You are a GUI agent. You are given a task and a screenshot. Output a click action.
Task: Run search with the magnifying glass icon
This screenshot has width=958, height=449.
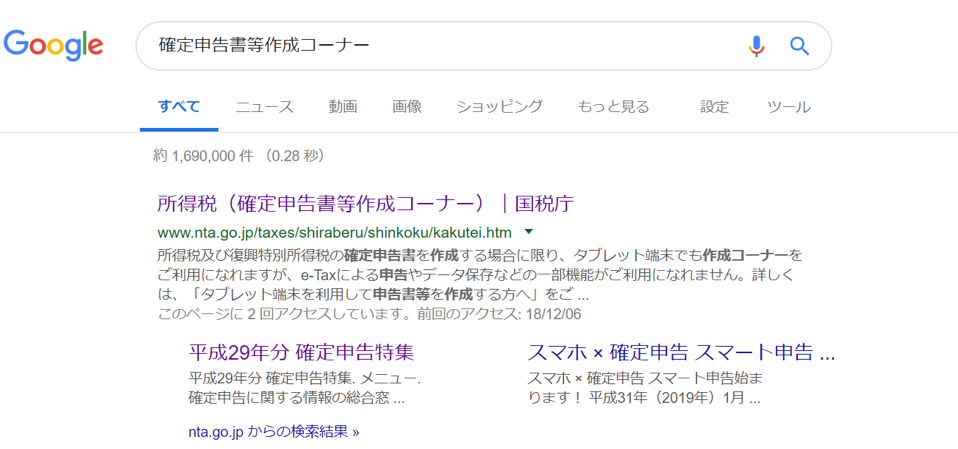[x=799, y=46]
